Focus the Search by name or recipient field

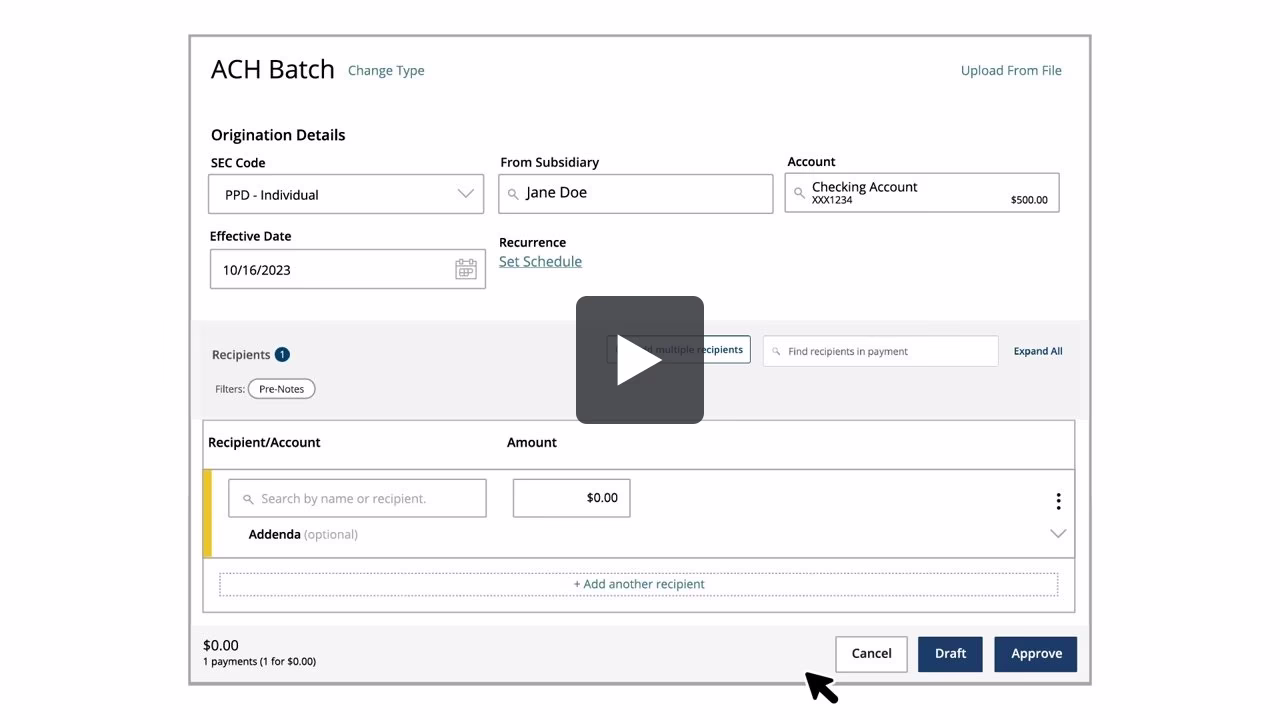(x=368, y=499)
